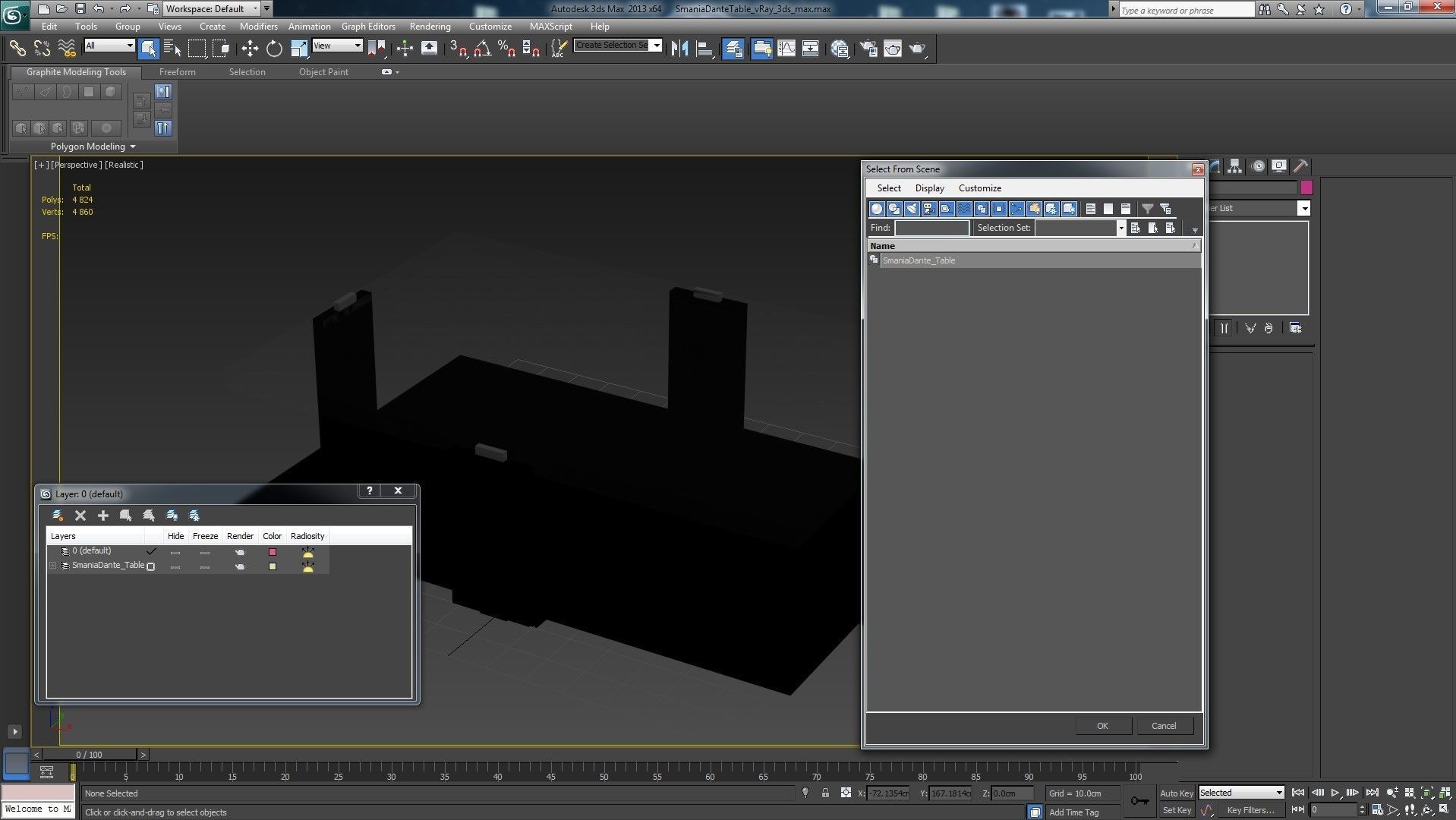Open the Curve Editor from toolbar

pyautogui.click(x=786, y=49)
